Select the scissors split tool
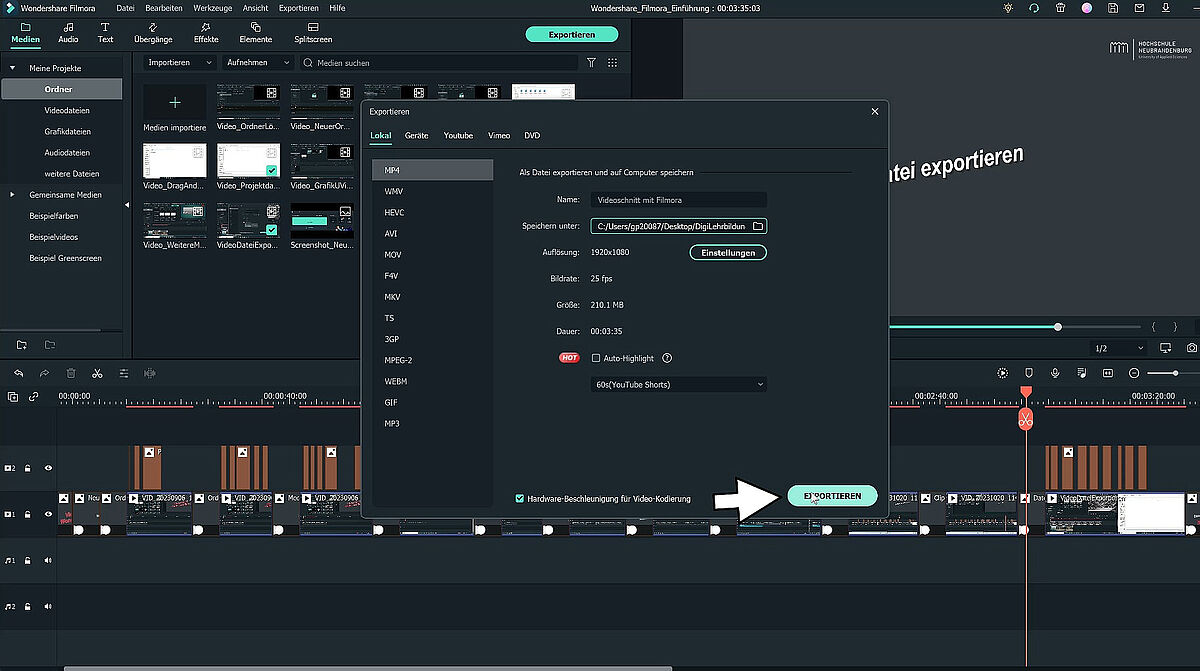1200x671 pixels. [97, 373]
